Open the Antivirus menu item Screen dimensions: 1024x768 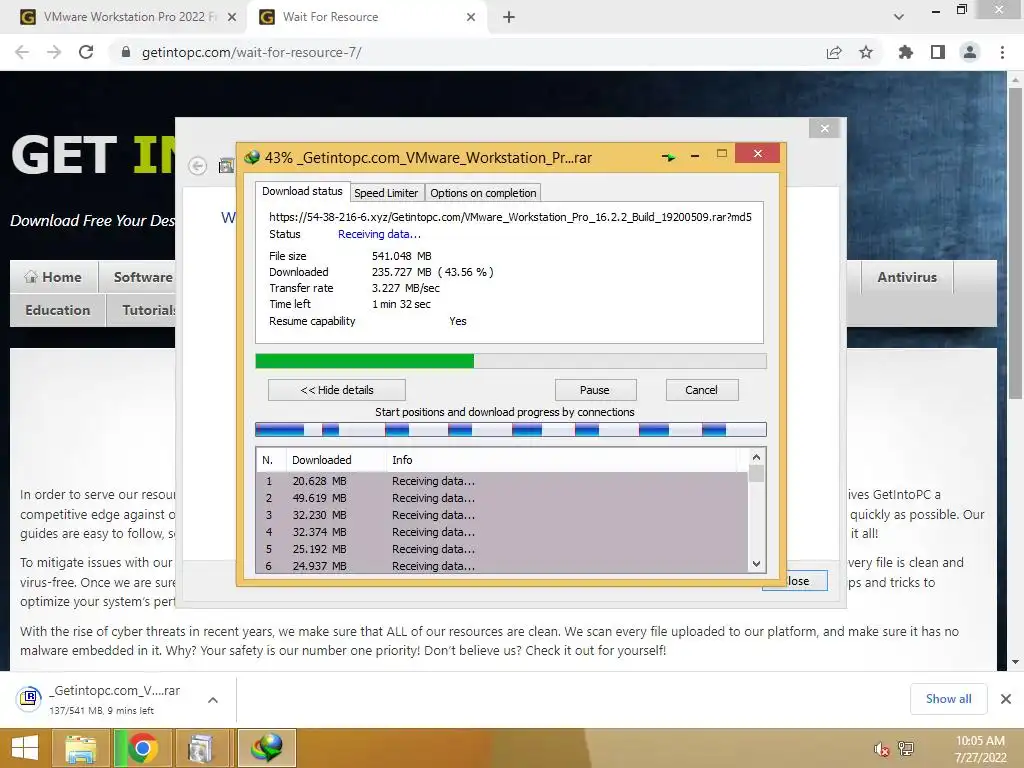[907, 277]
